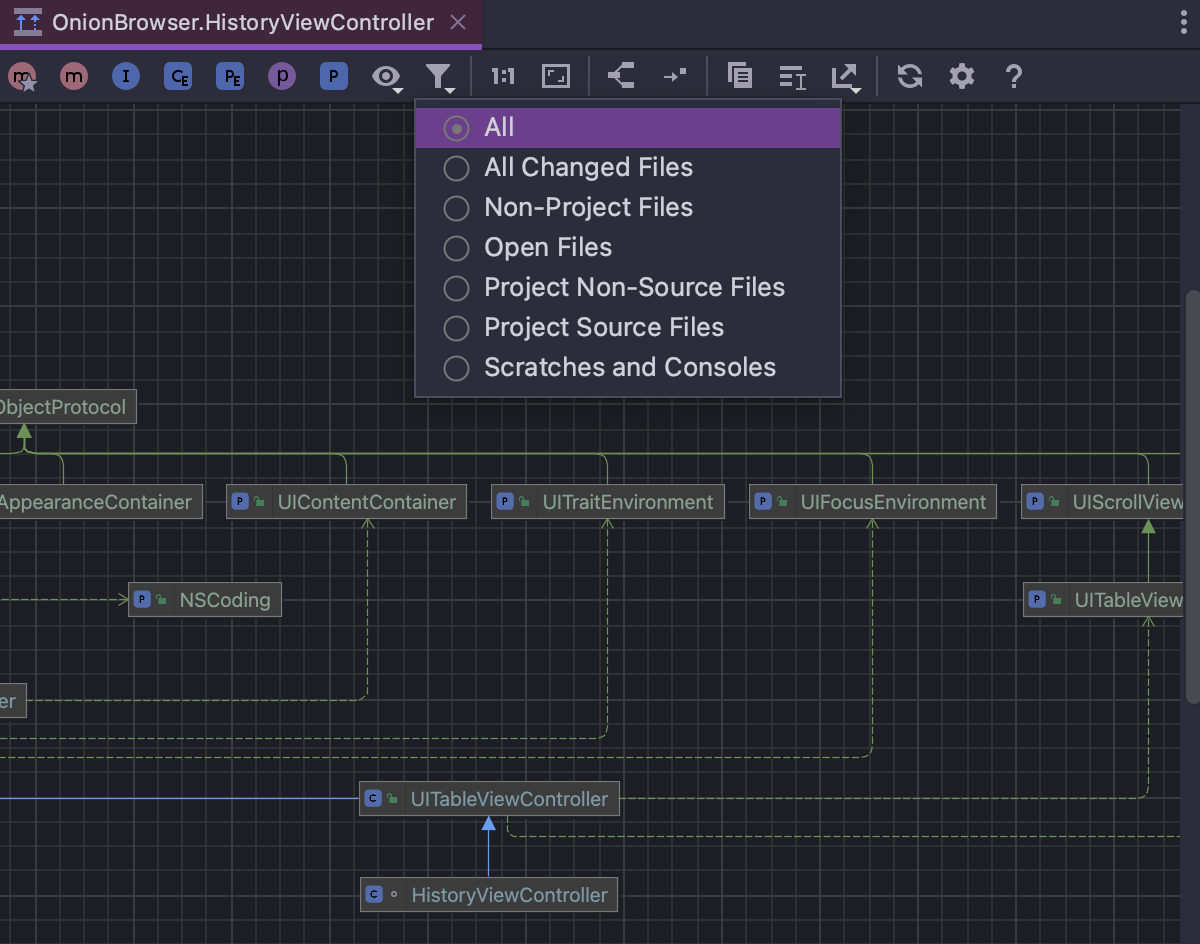Click the 'CE' class extensions icon

coord(178,76)
